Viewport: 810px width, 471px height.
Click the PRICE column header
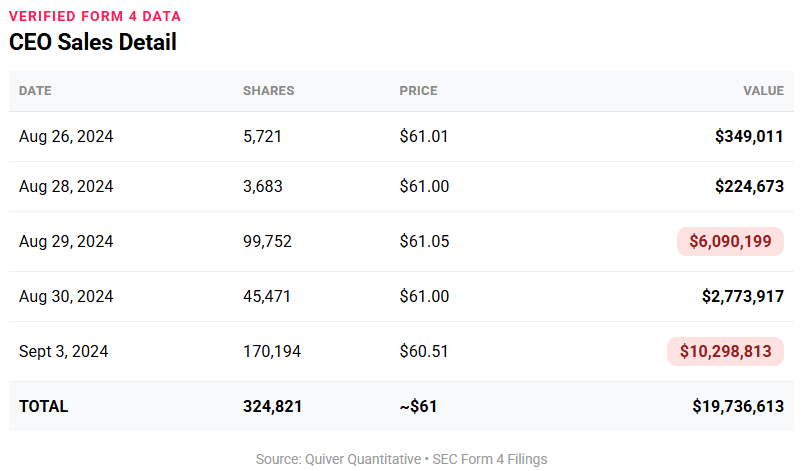coord(418,91)
